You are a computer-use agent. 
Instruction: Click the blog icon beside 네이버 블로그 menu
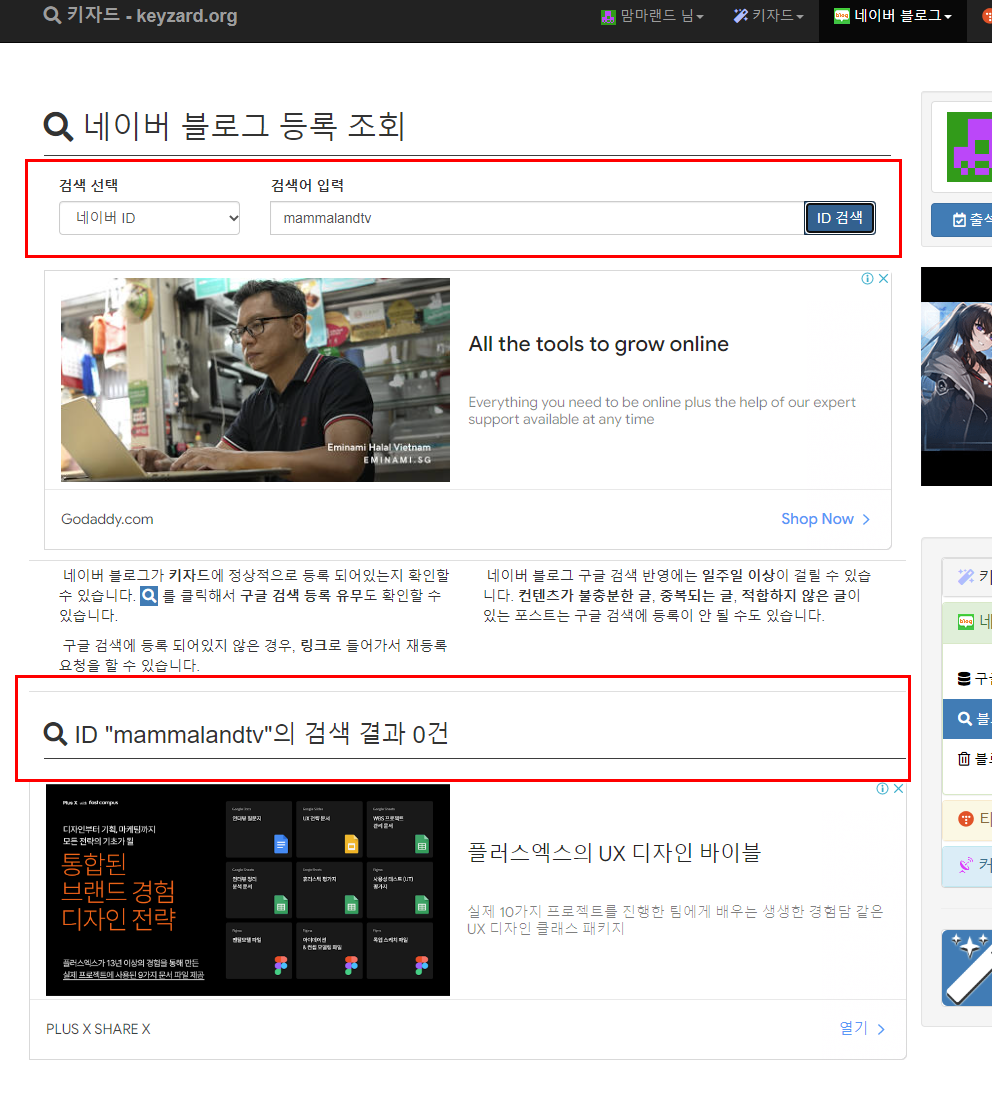coord(841,16)
